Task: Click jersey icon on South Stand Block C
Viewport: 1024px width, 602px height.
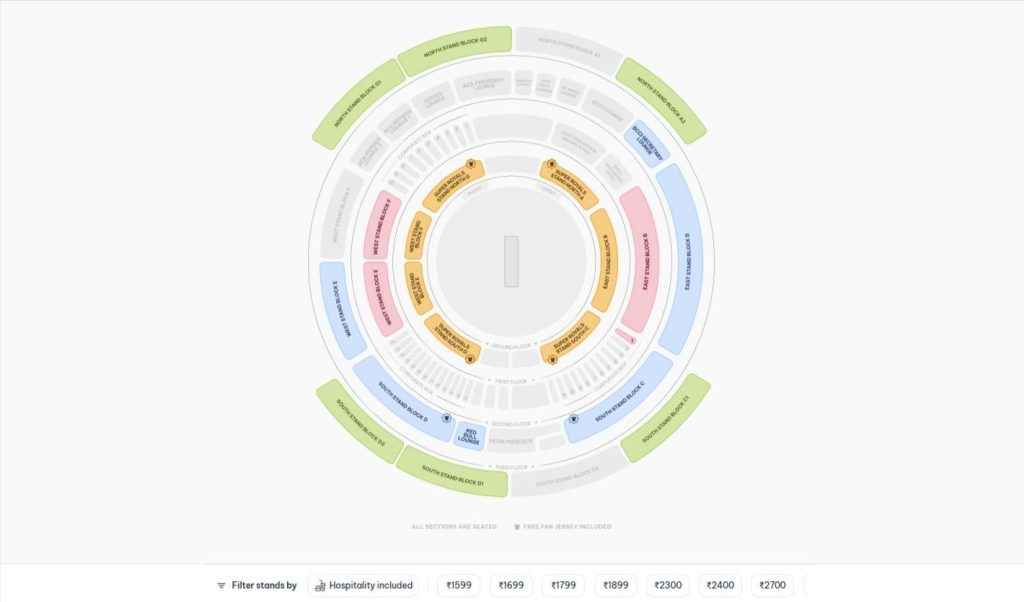Action: 574,419
